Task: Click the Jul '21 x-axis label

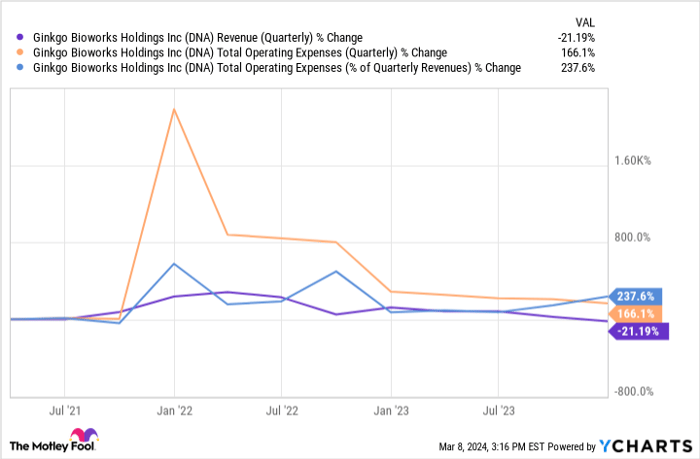Action: tap(65, 410)
